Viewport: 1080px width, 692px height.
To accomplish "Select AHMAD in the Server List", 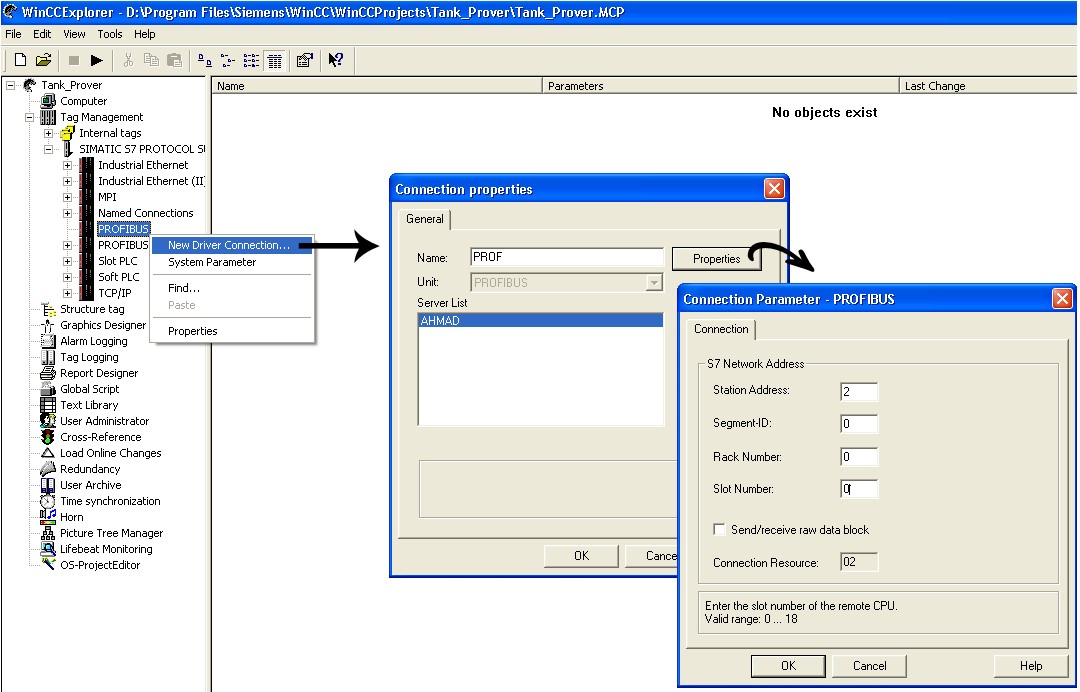I will [540, 320].
